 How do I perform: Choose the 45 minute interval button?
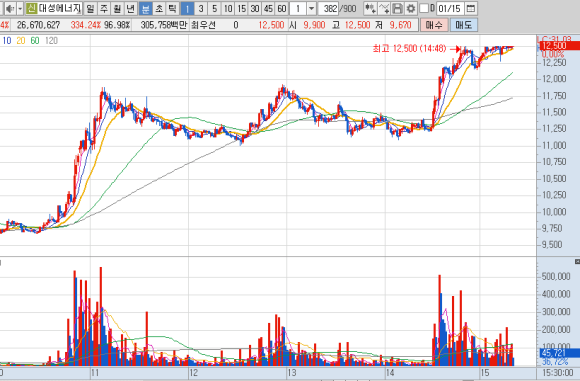(269, 8)
